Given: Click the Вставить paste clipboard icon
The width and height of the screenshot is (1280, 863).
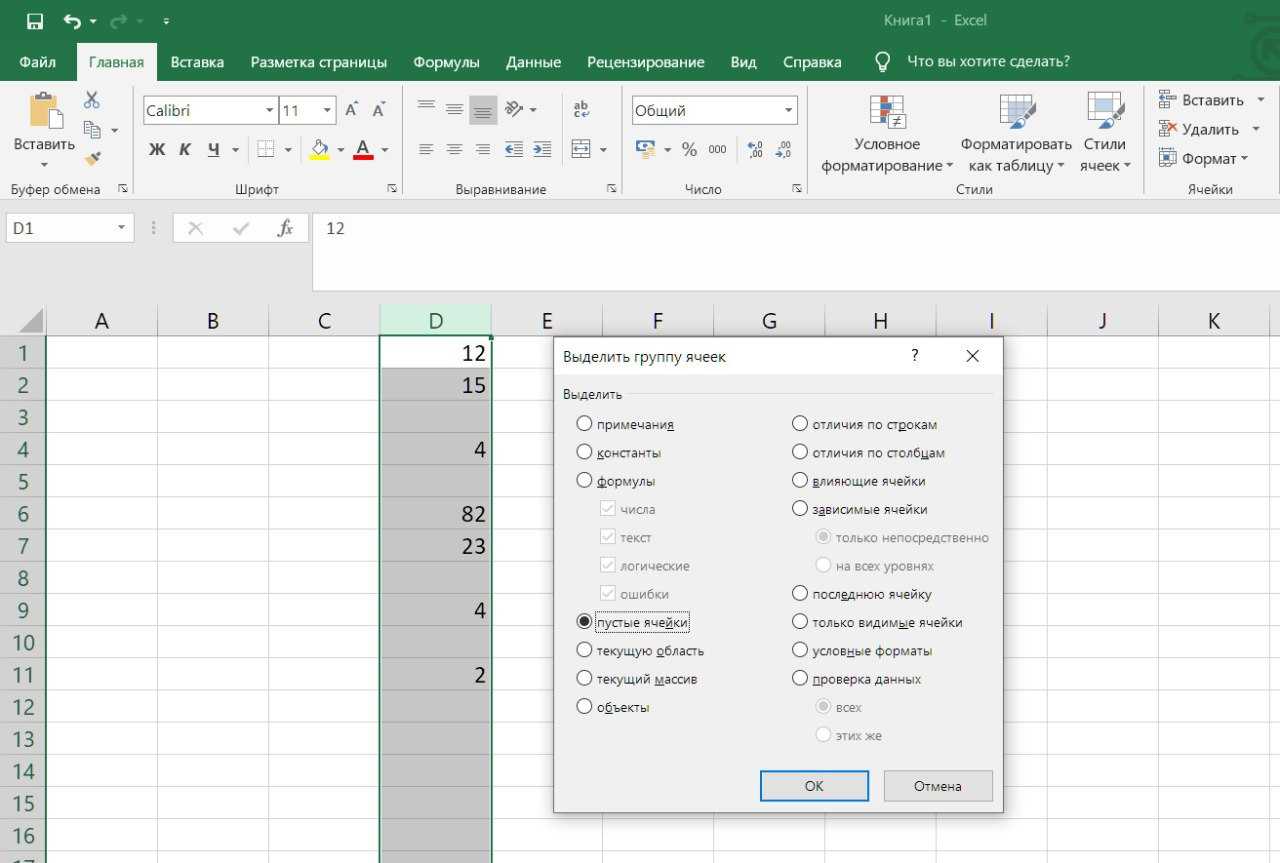Looking at the screenshot, I should click(x=45, y=110).
